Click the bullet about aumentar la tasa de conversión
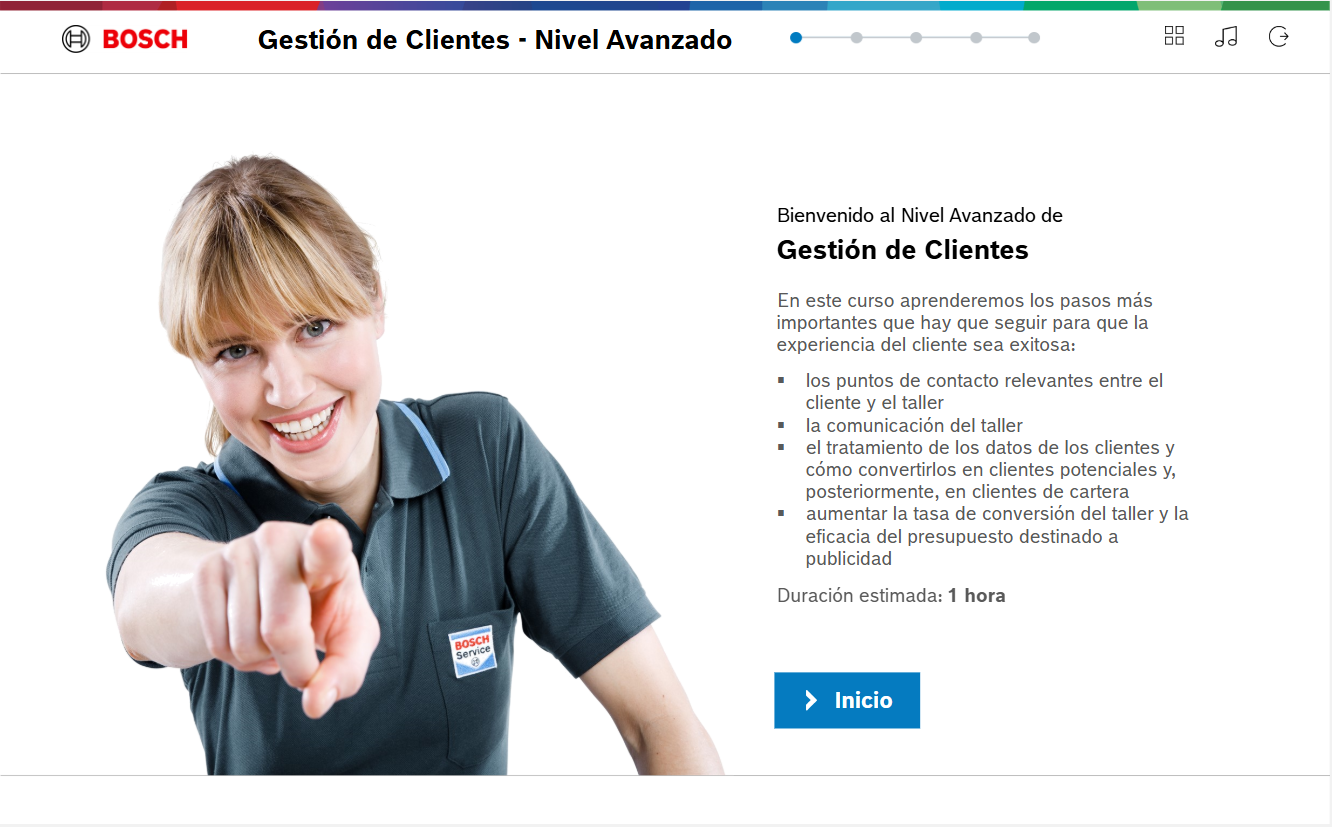The width and height of the screenshot is (1332, 827). (x=984, y=536)
